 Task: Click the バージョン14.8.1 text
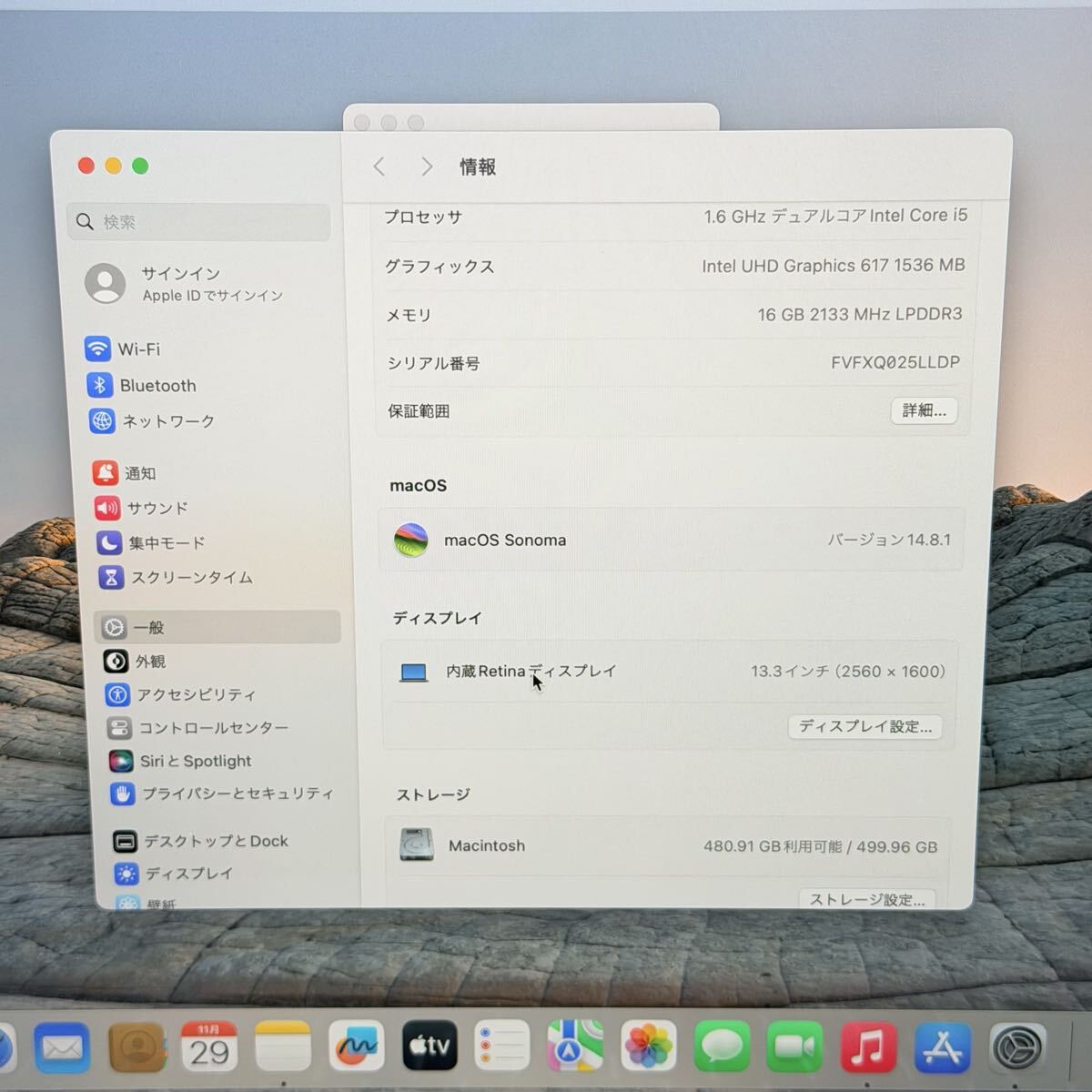[889, 540]
